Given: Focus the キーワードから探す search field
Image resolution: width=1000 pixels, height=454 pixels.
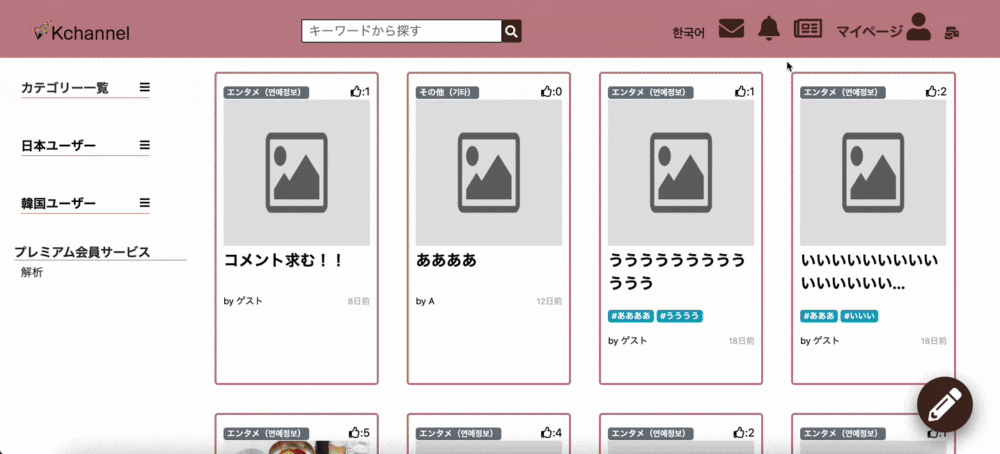Looking at the screenshot, I should click(402, 31).
